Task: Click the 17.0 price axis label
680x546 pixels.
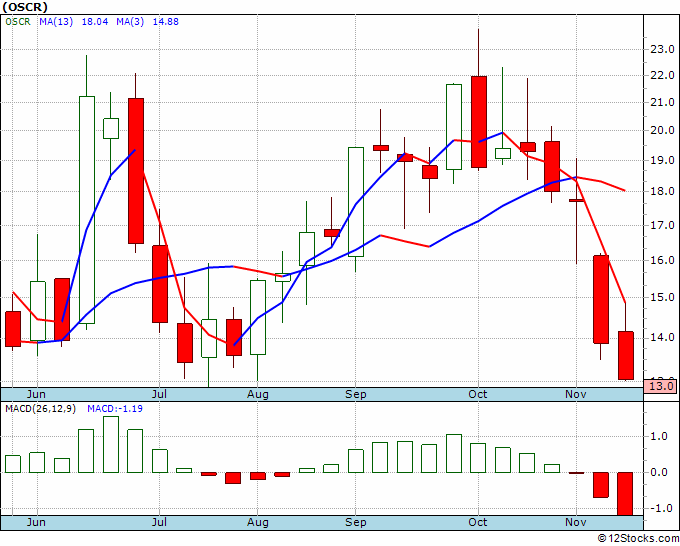Action: coord(662,225)
